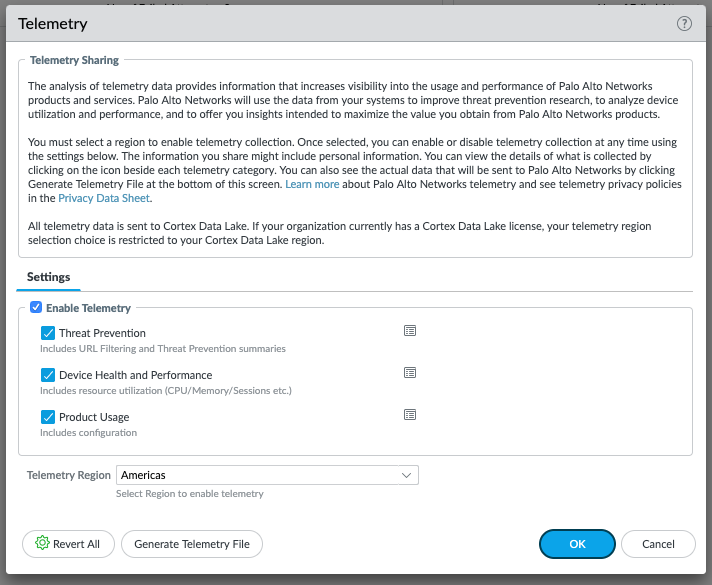Uncheck the Threat Prevention checkbox

(48, 333)
